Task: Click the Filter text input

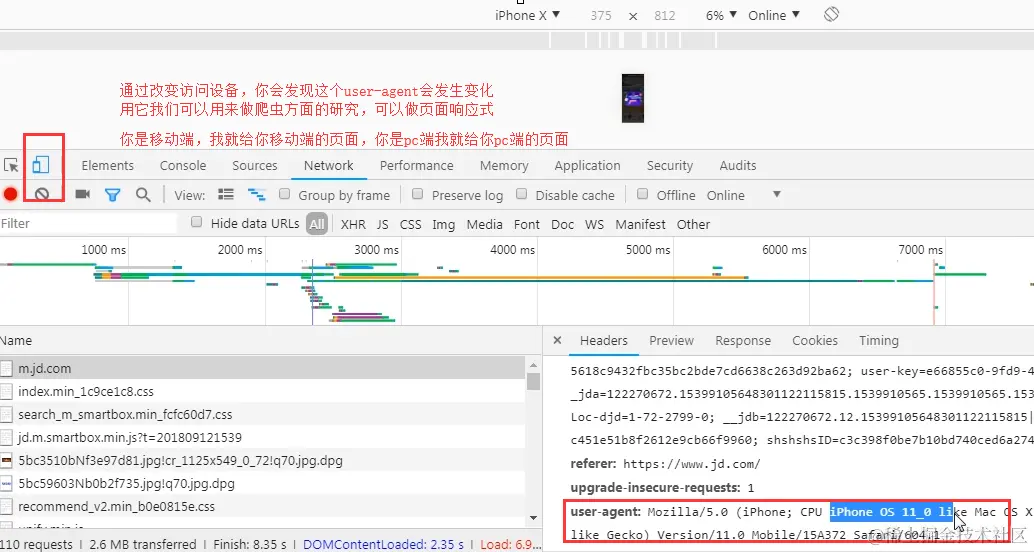Action: pos(88,224)
